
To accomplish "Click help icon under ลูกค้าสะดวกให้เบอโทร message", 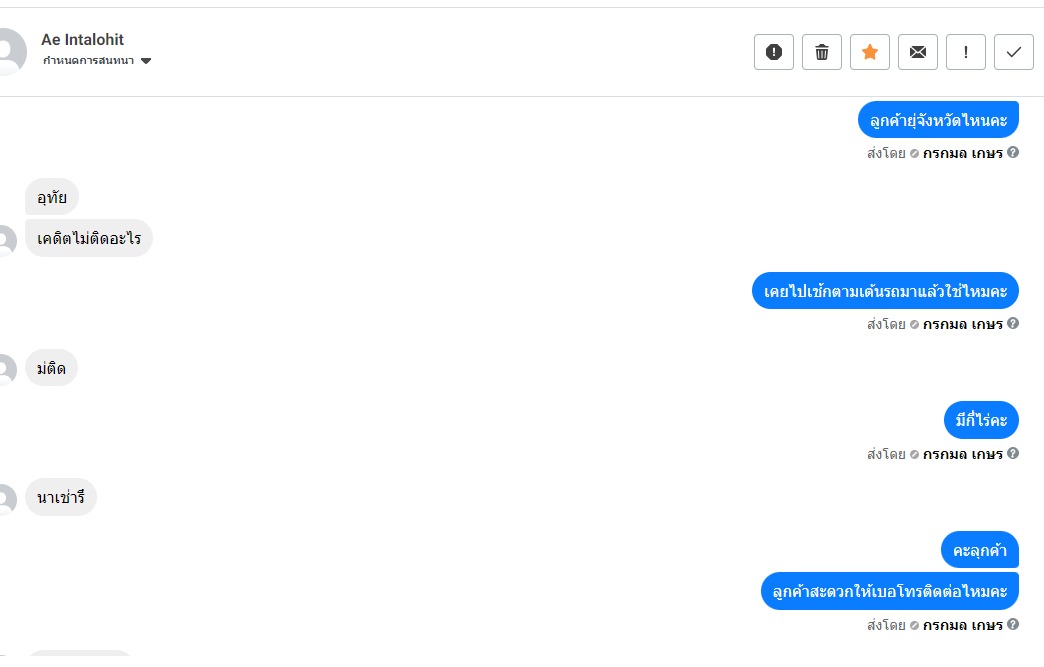I will pos(1013,624).
